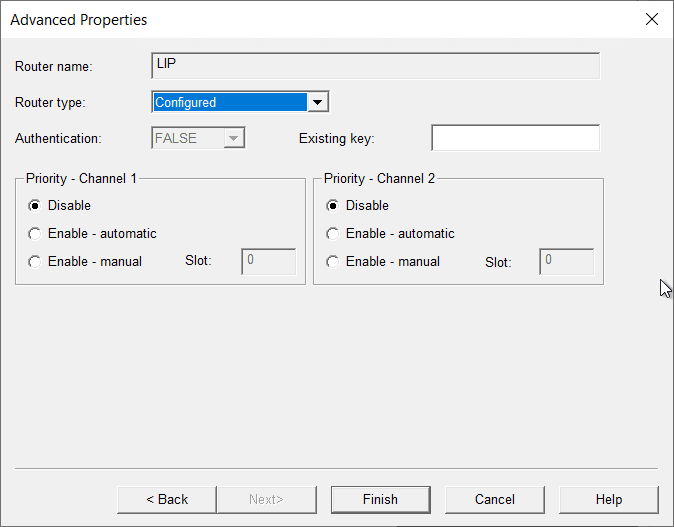The height and width of the screenshot is (527, 674).
Task: Cancel the Advanced Properties wizard
Action: coord(495,500)
